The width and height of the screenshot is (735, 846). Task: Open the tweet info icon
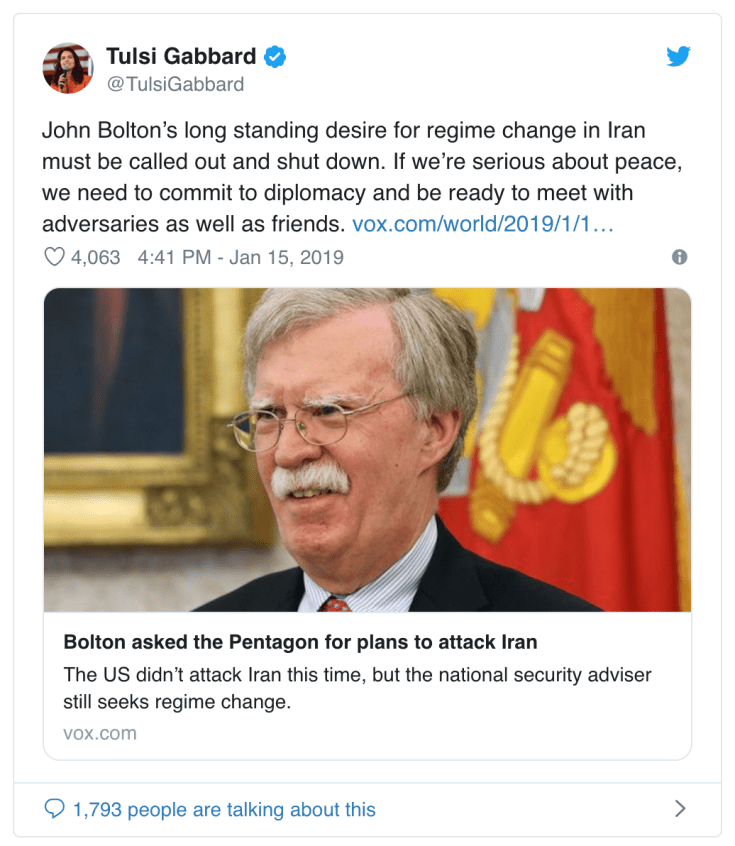tap(679, 257)
